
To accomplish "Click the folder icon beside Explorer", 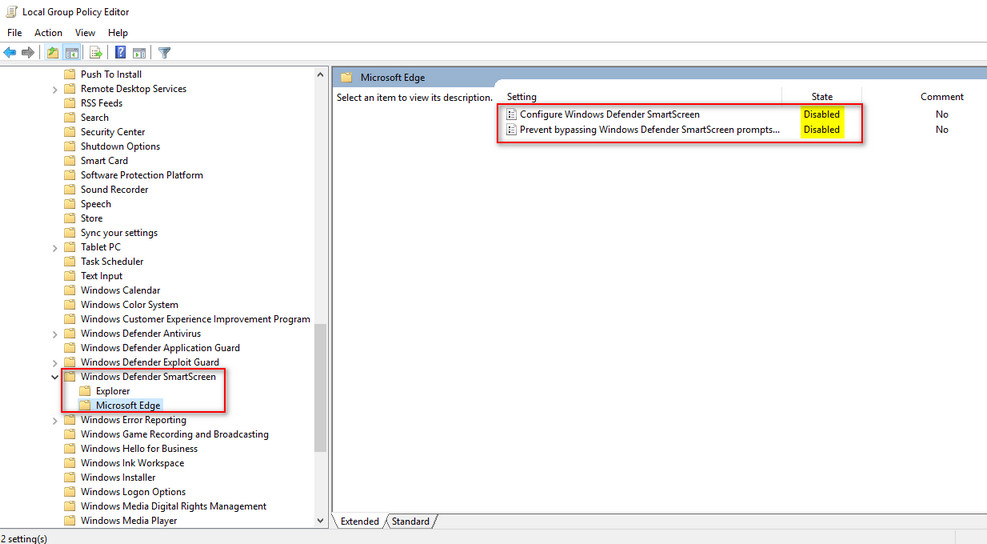I will click(x=85, y=391).
